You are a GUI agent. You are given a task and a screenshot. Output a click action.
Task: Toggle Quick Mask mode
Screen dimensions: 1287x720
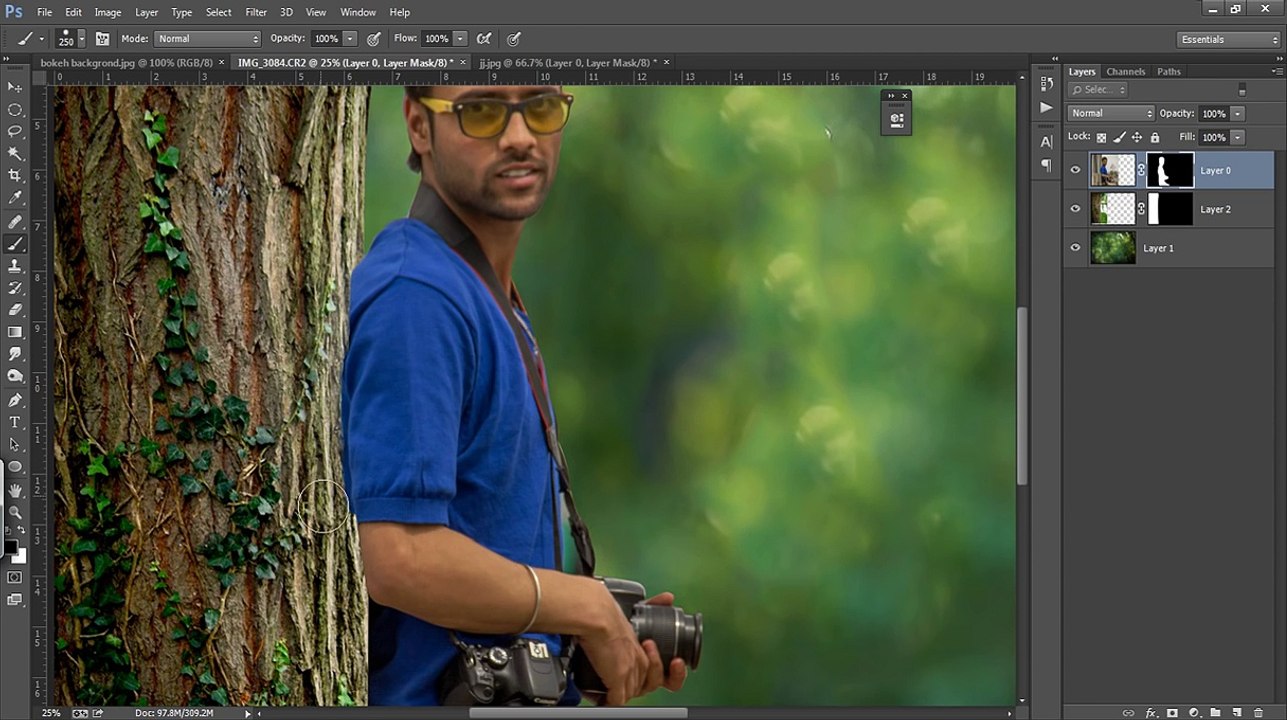coord(15,577)
